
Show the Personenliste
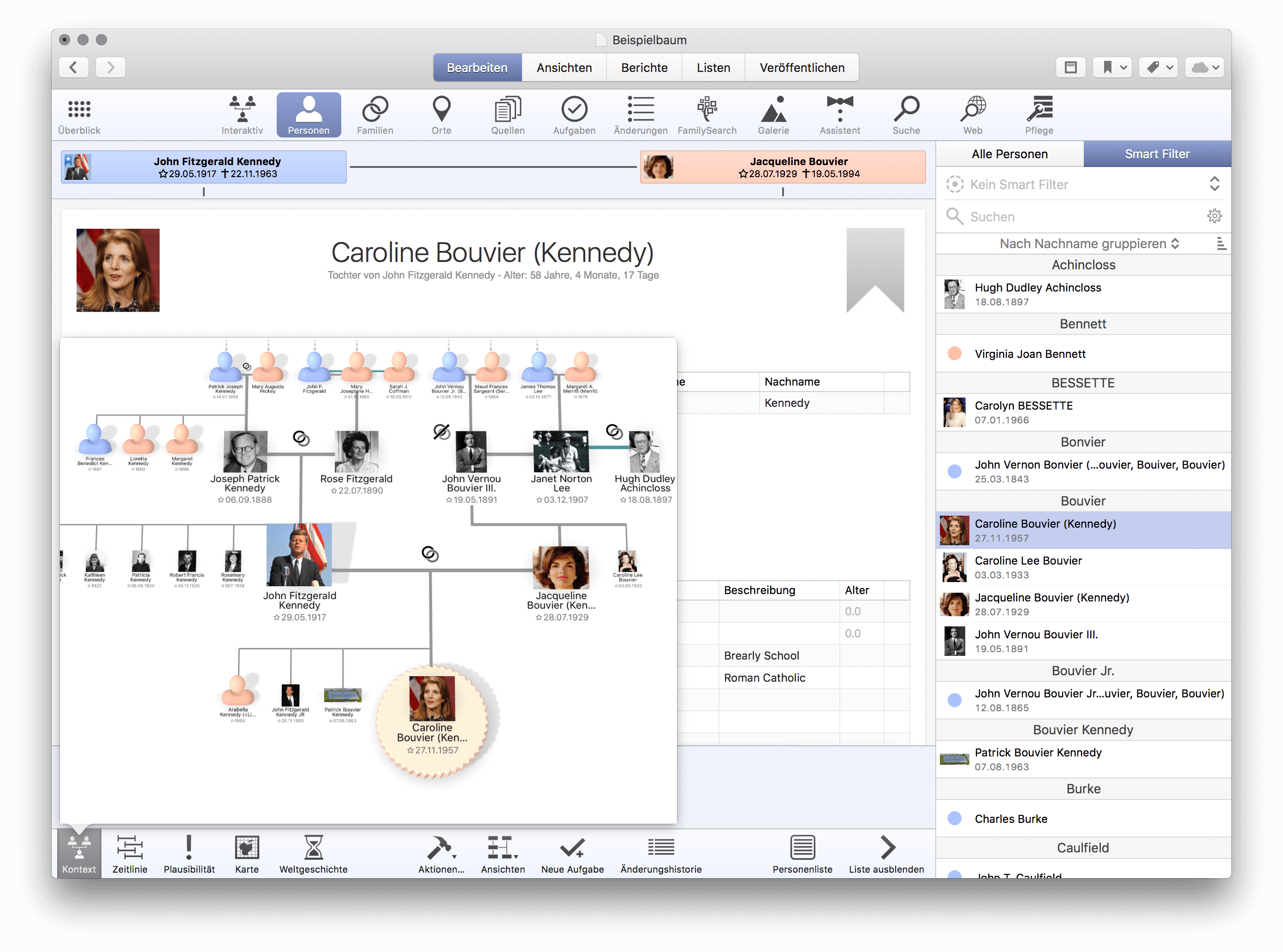coord(802,854)
